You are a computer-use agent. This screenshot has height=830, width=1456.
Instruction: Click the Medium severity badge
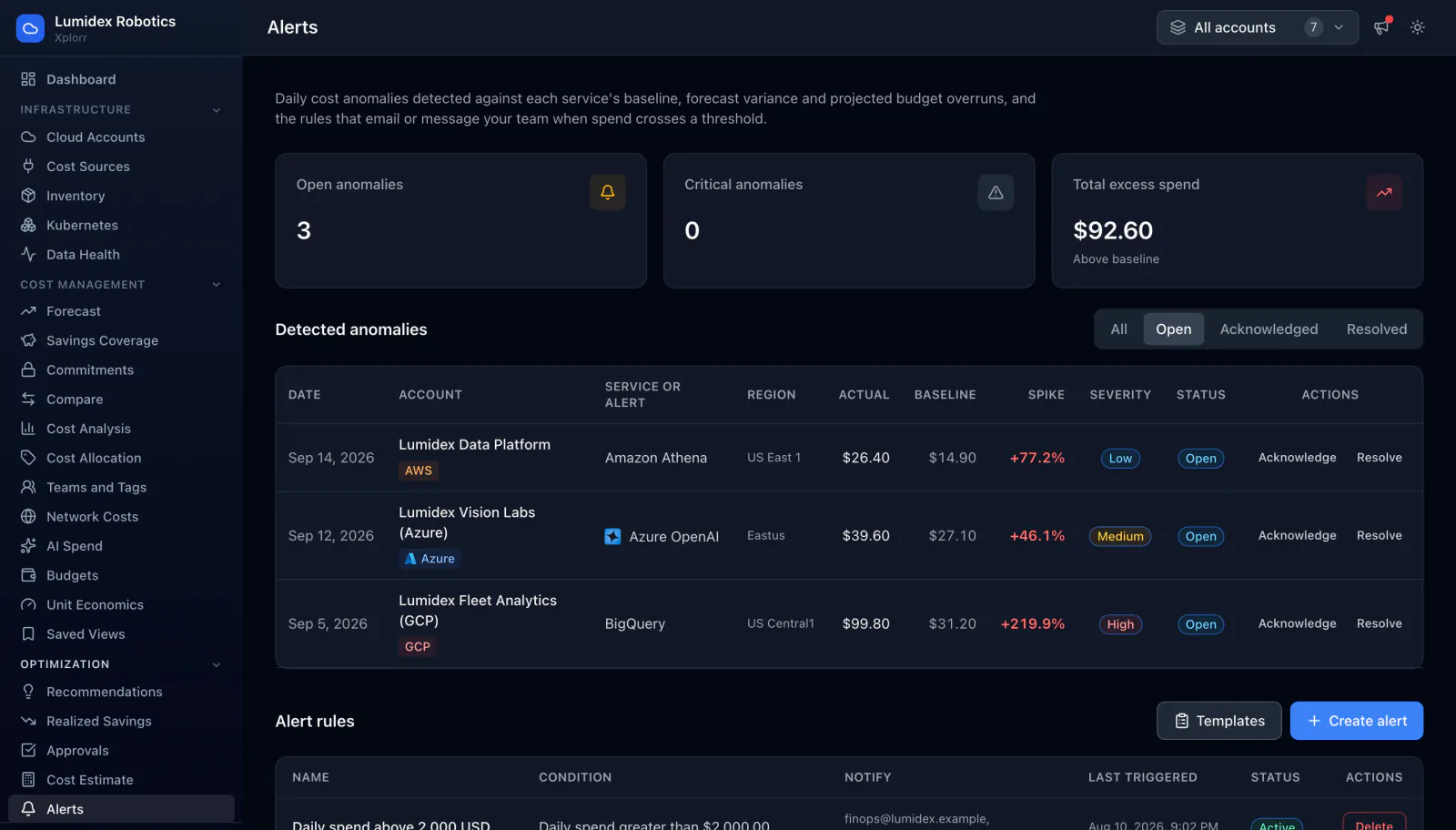coord(1120,537)
